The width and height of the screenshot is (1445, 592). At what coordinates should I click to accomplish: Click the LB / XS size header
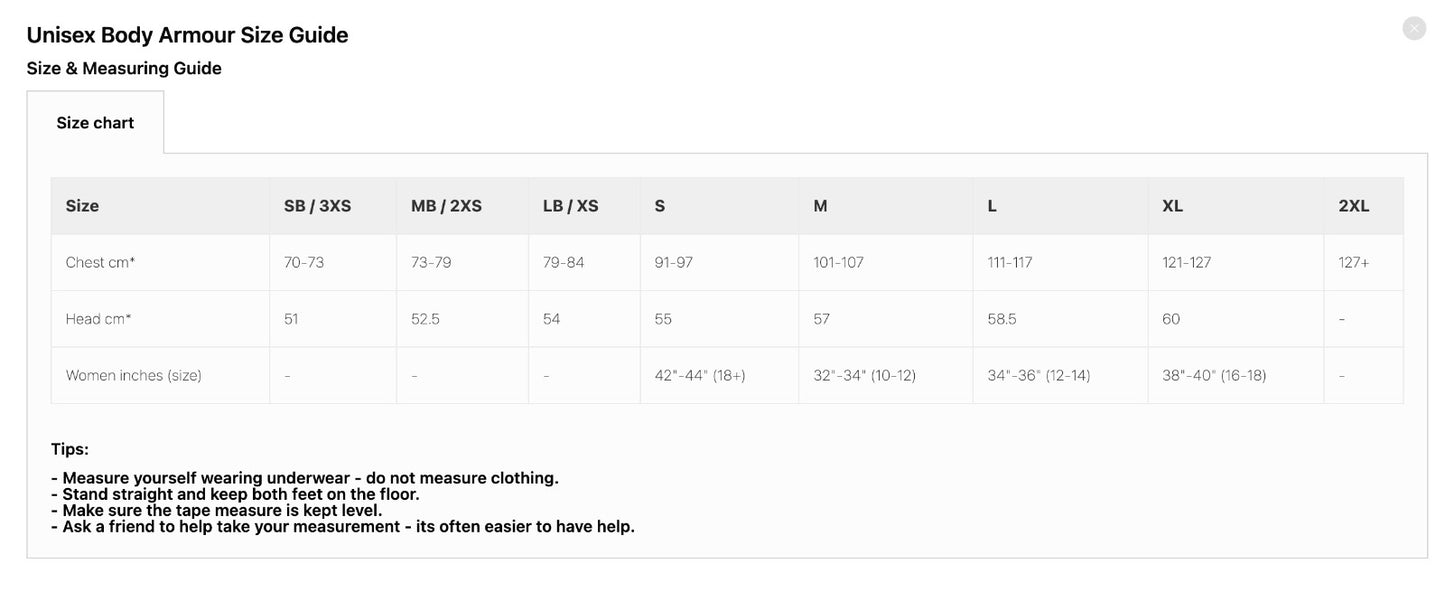pyautogui.click(x=569, y=205)
